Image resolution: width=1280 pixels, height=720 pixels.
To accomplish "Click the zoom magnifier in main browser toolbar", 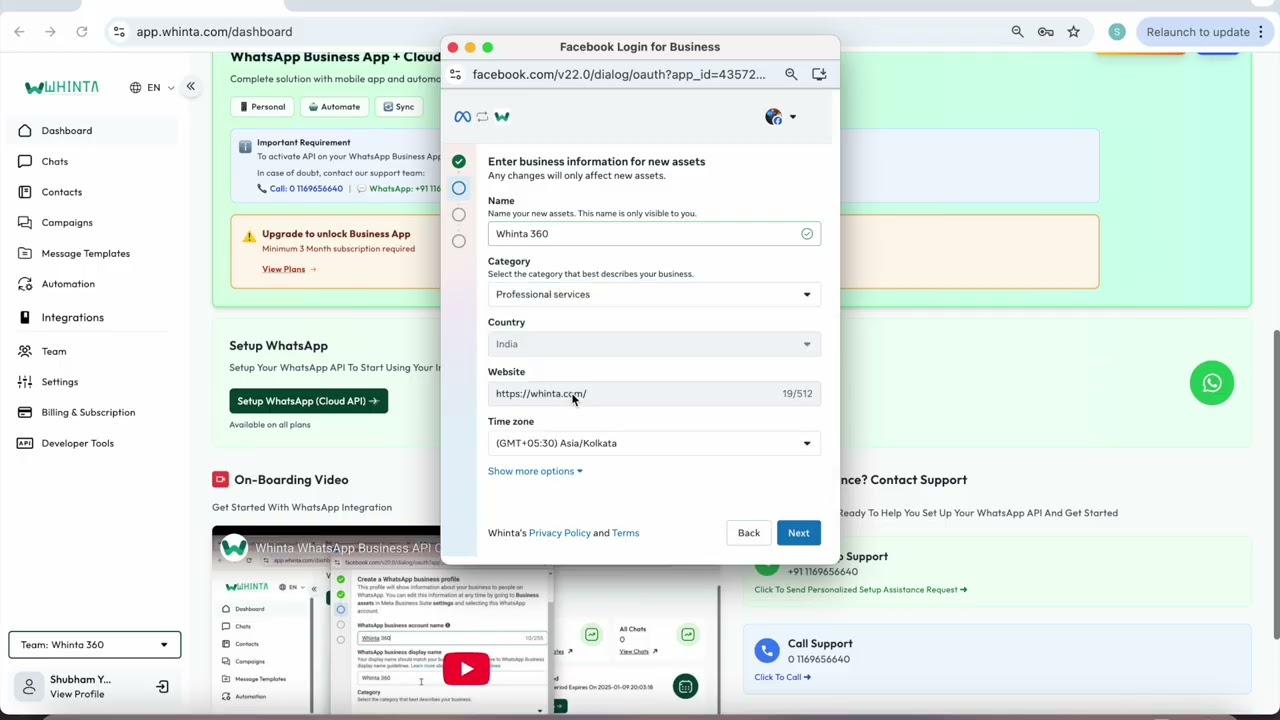I will [x=1017, y=32].
